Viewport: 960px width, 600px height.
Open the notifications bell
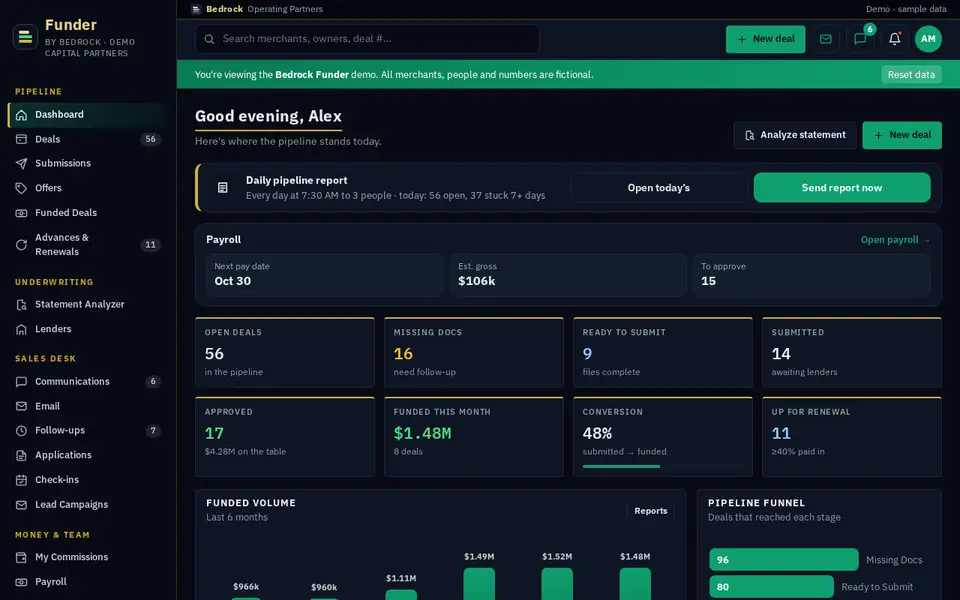[x=894, y=39]
